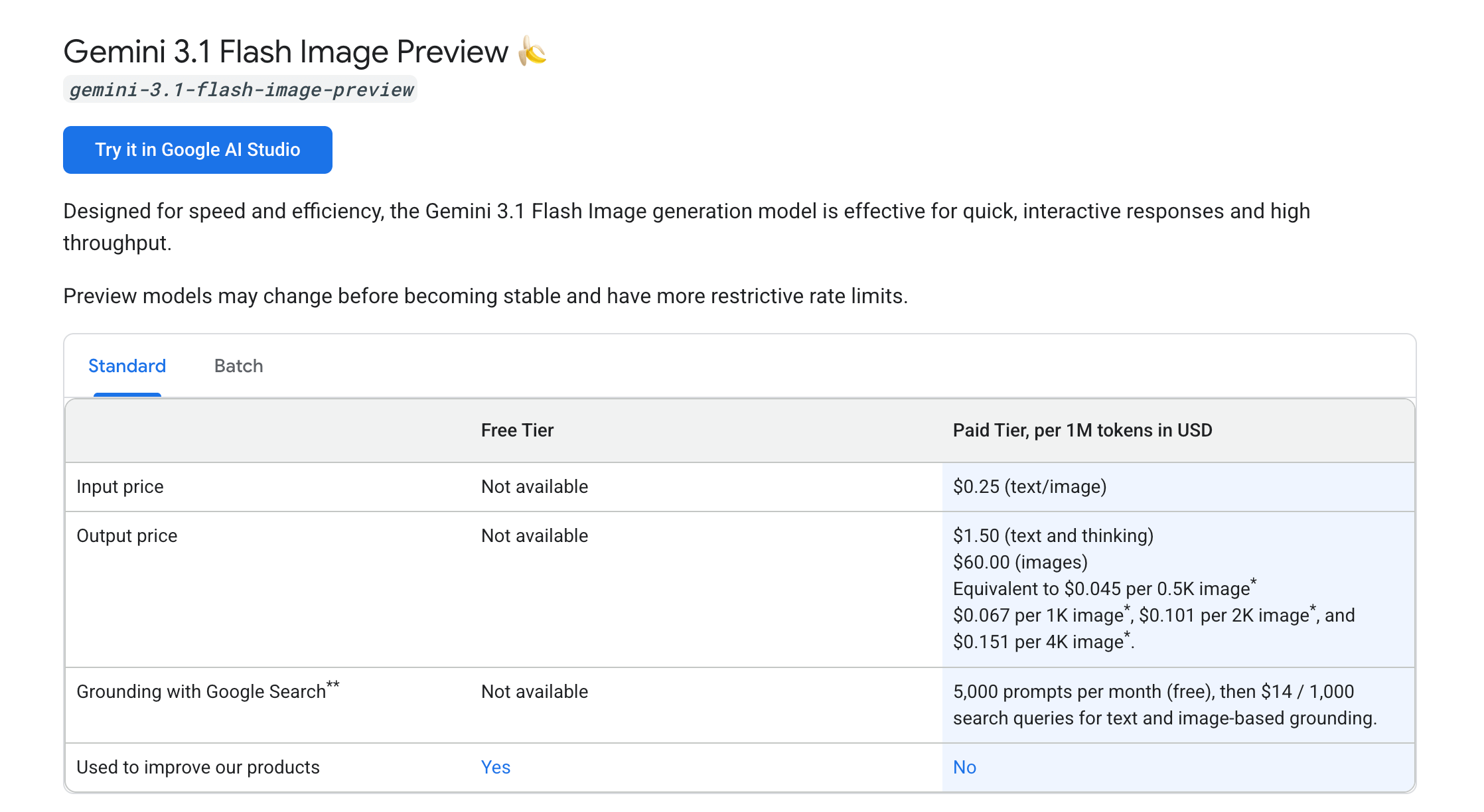
Task: Click the banana emoji beside the title
Action: [x=532, y=51]
